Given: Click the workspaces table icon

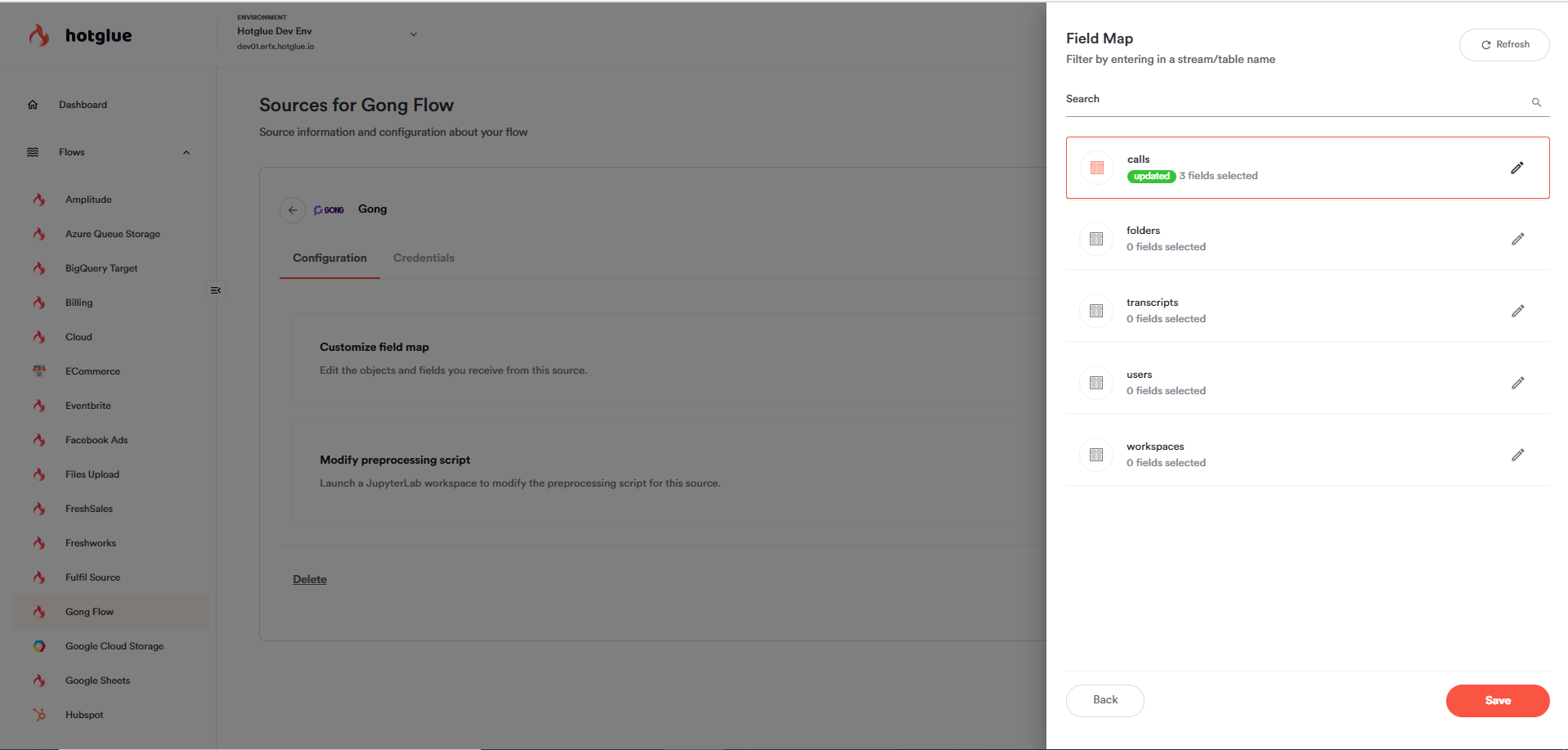Looking at the screenshot, I should click(x=1096, y=455).
